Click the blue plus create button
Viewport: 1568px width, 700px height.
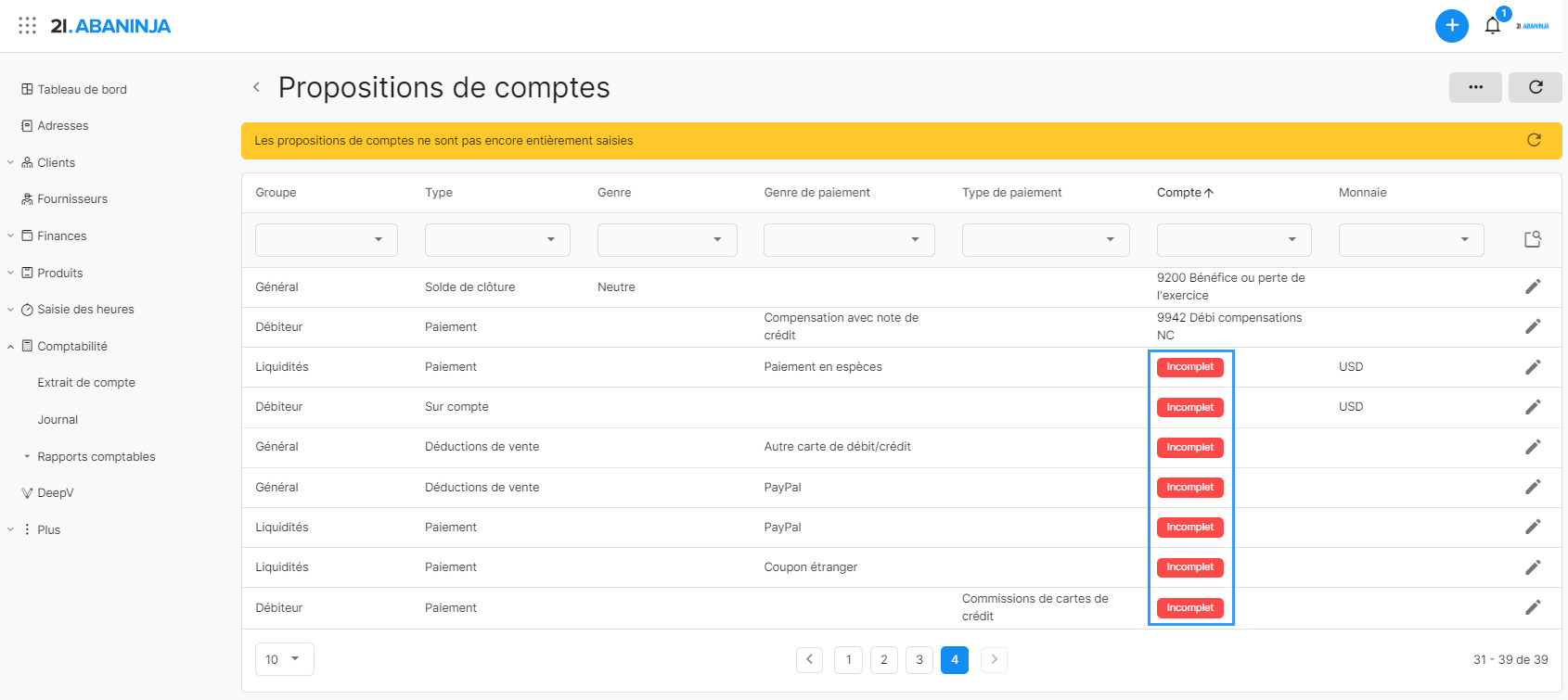click(1451, 26)
